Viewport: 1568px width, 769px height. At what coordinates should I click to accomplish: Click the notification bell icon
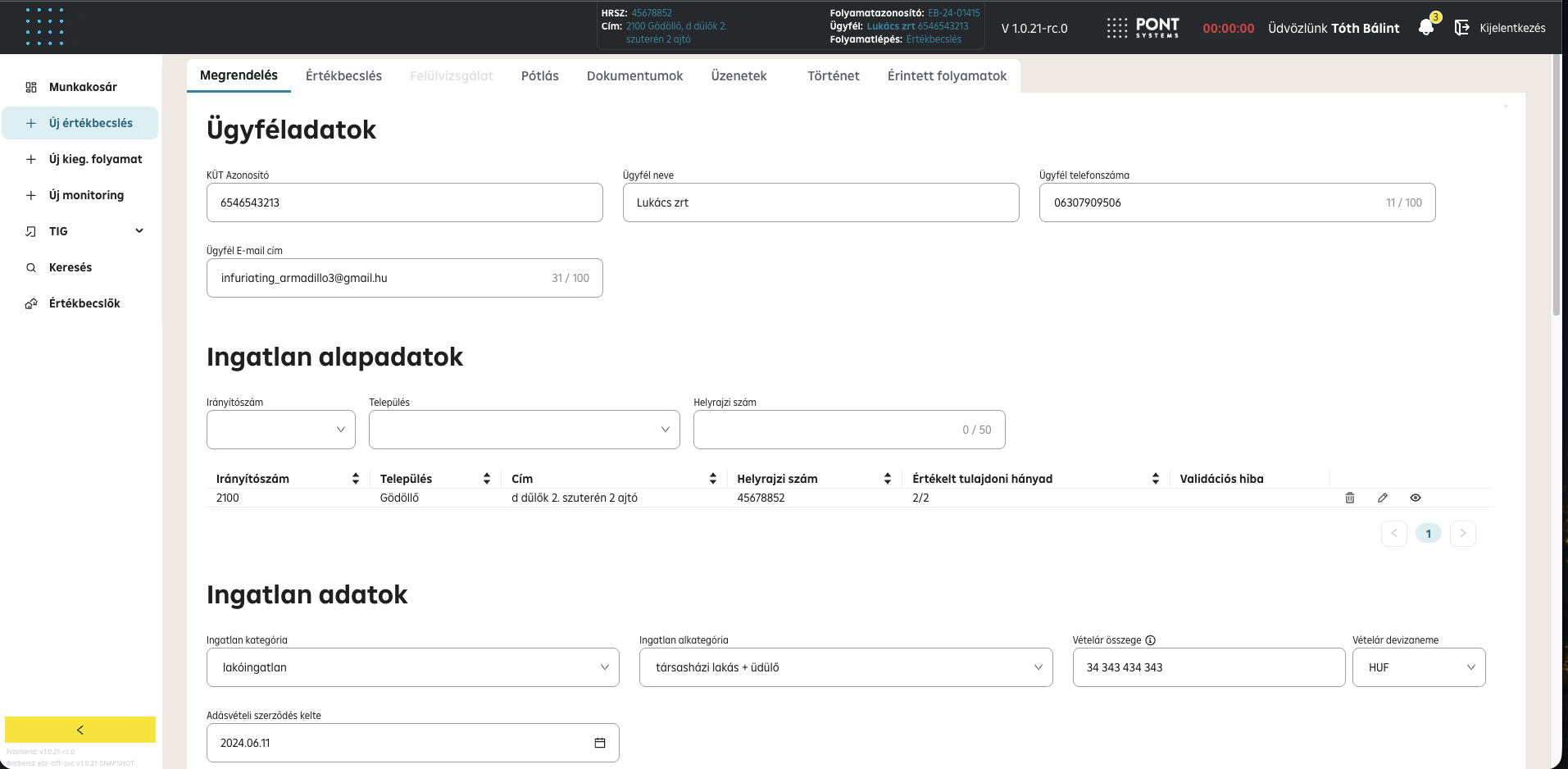(x=1426, y=28)
